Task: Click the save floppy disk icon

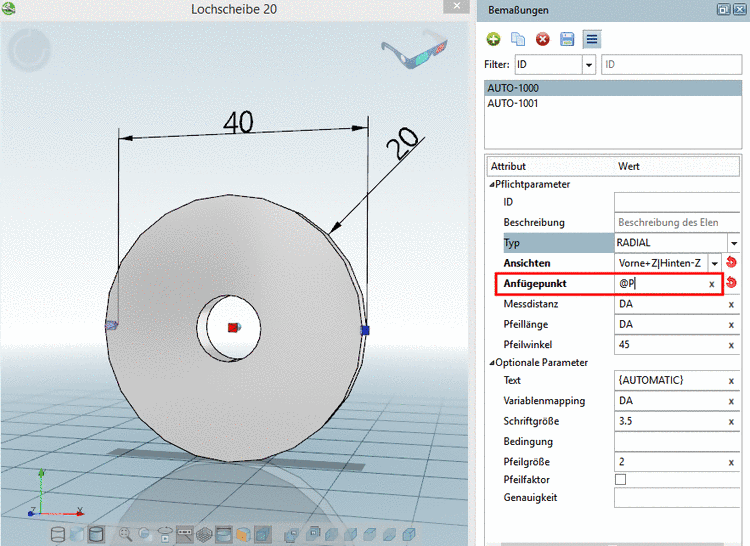Action: click(567, 40)
